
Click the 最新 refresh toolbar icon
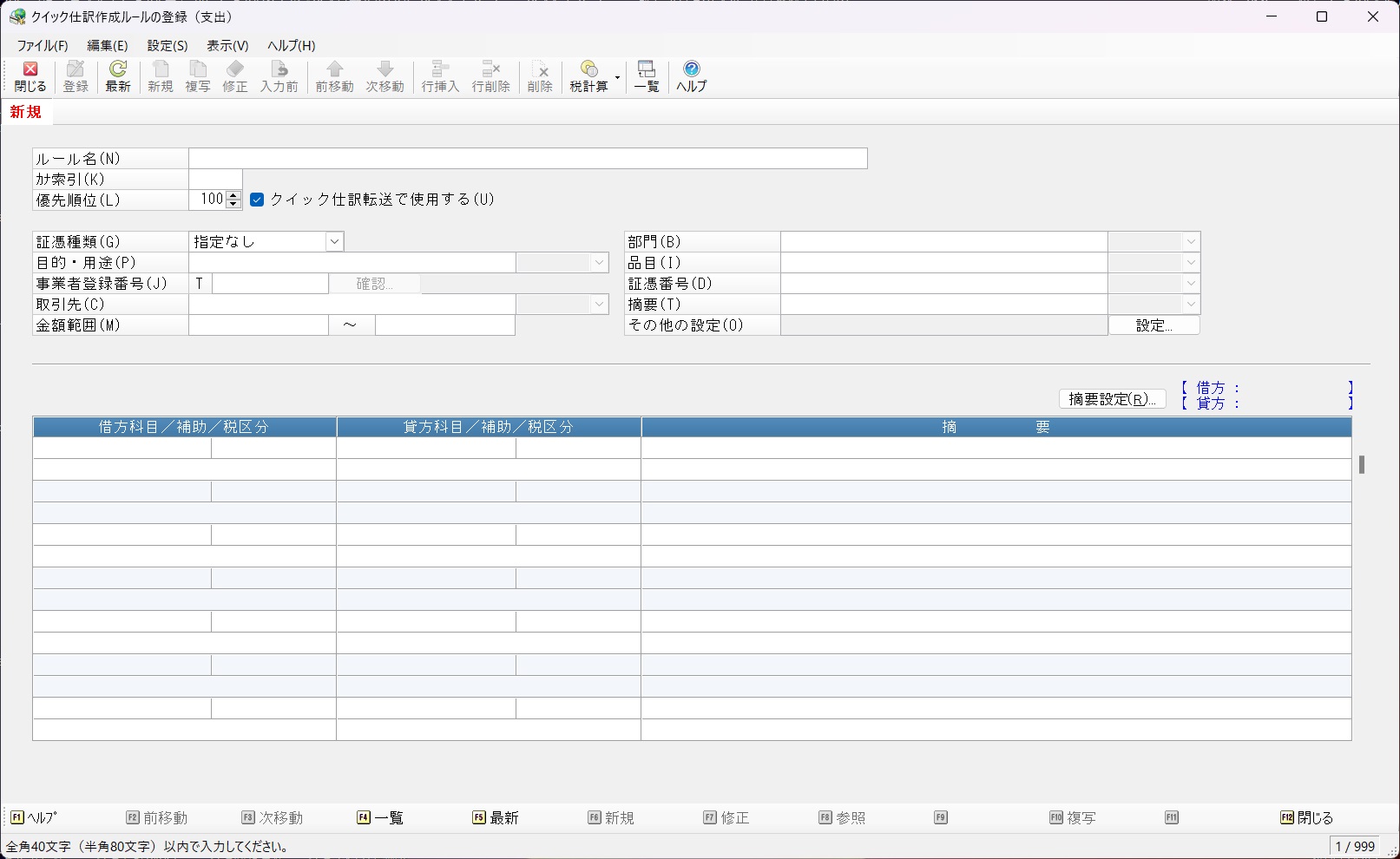tap(118, 76)
